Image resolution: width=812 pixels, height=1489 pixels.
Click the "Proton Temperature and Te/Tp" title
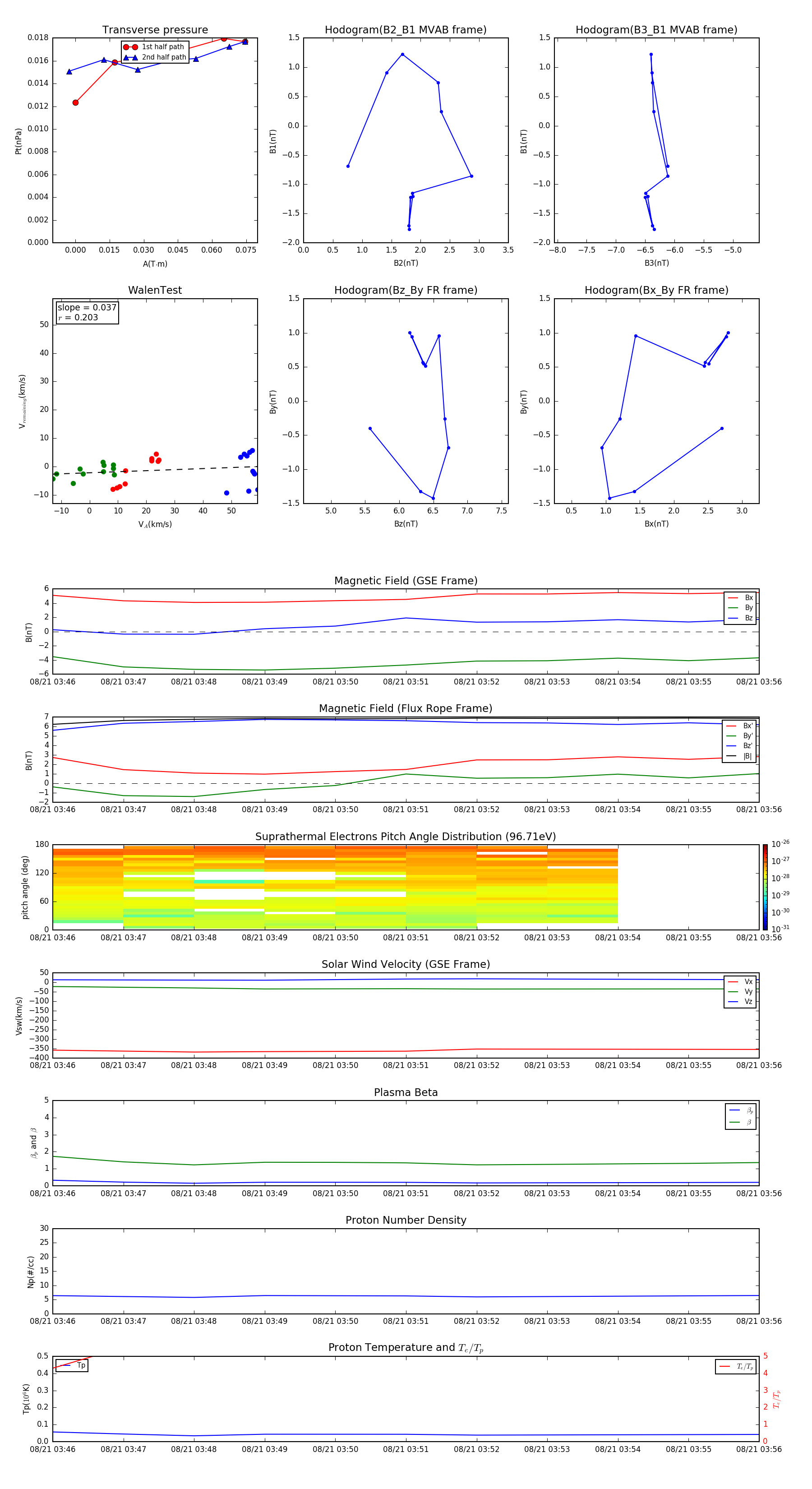pyautogui.click(x=406, y=1348)
